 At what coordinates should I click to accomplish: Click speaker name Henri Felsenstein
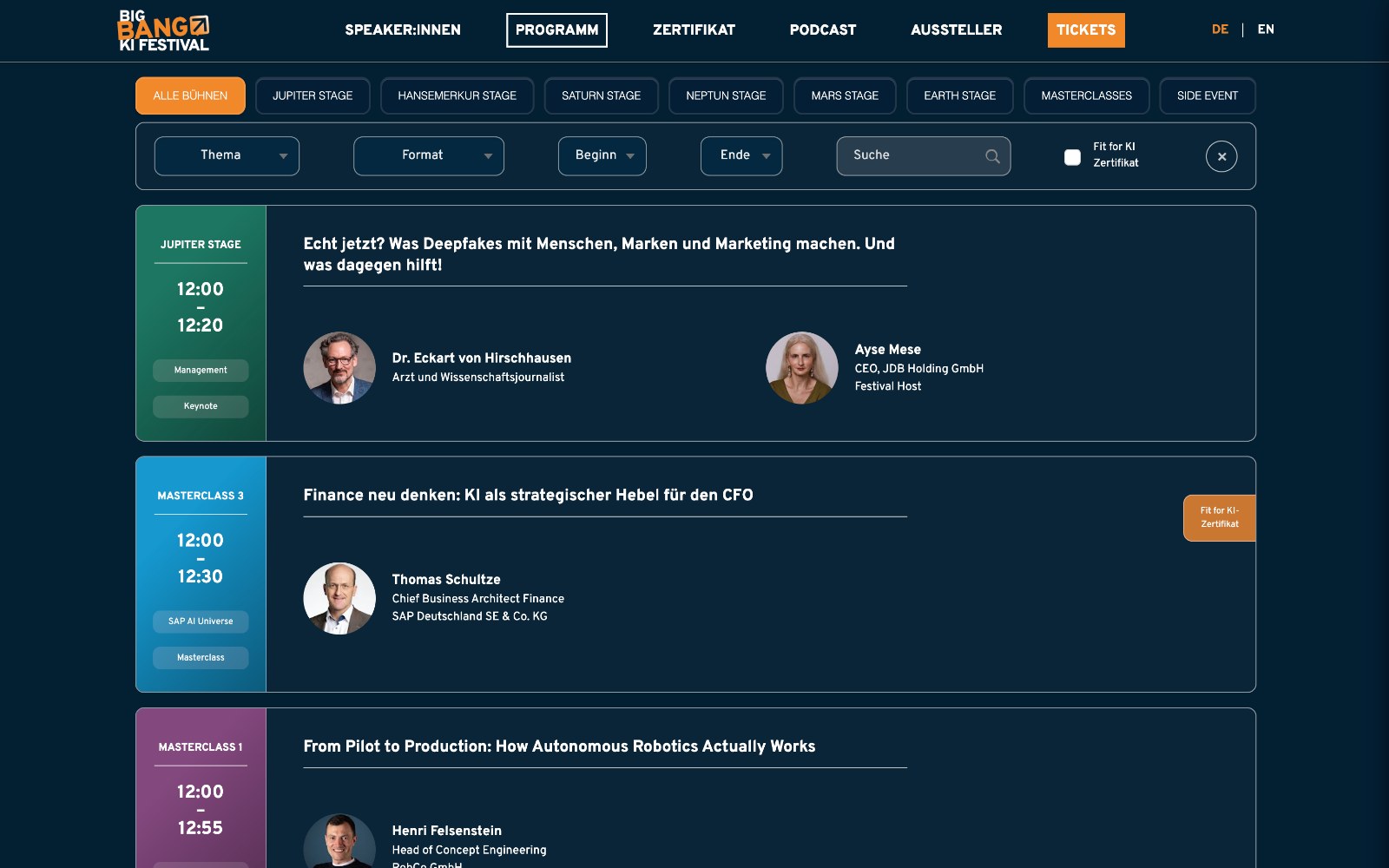tap(447, 831)
